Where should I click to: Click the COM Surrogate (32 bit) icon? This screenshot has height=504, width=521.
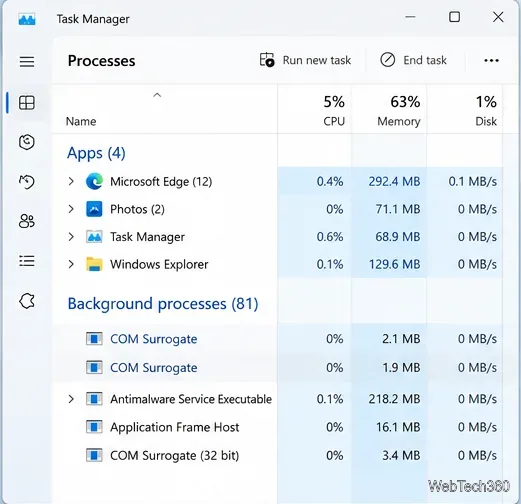[x=94, y=455]
